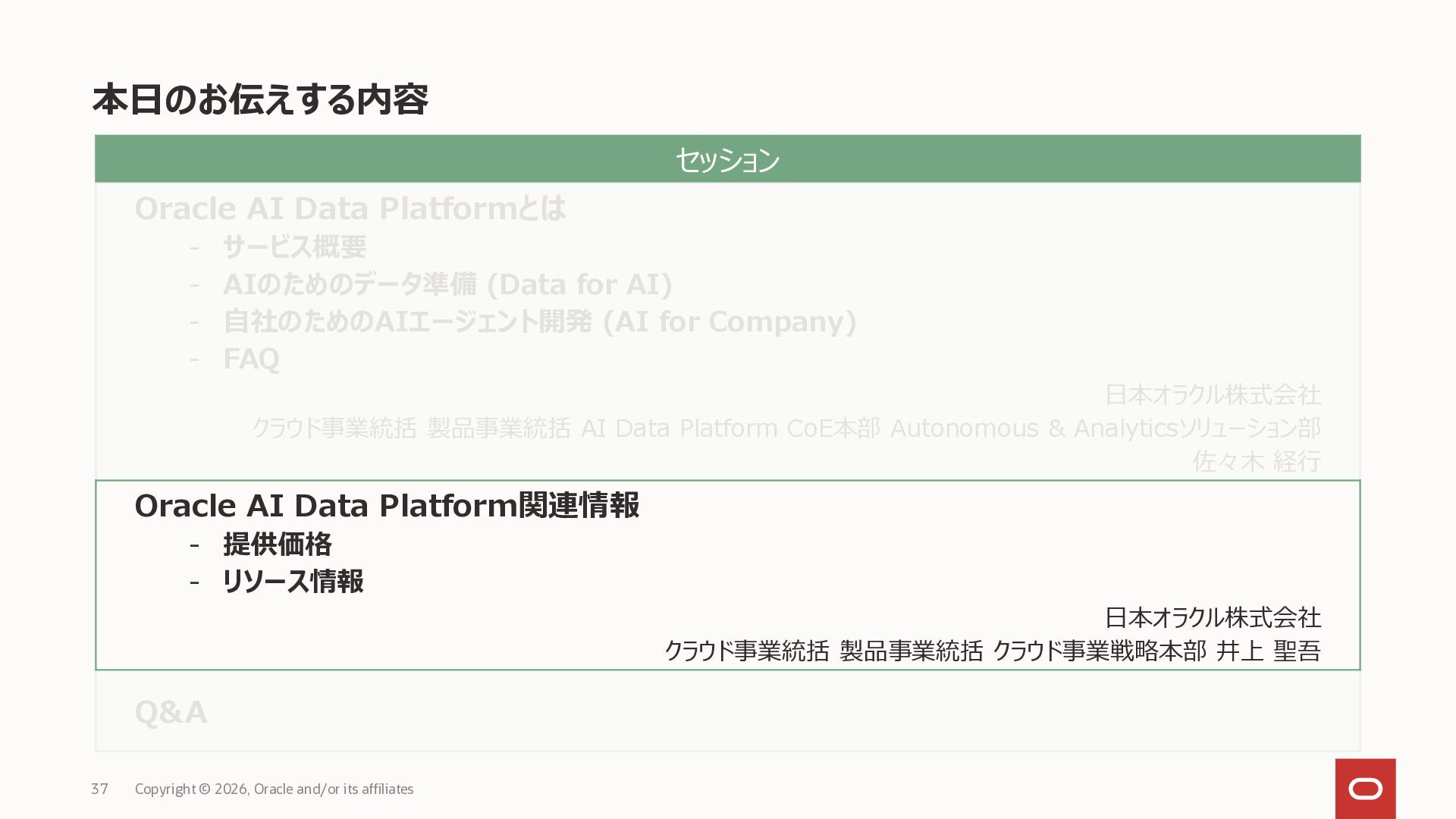Click the slide number 37

coord(99,789)
